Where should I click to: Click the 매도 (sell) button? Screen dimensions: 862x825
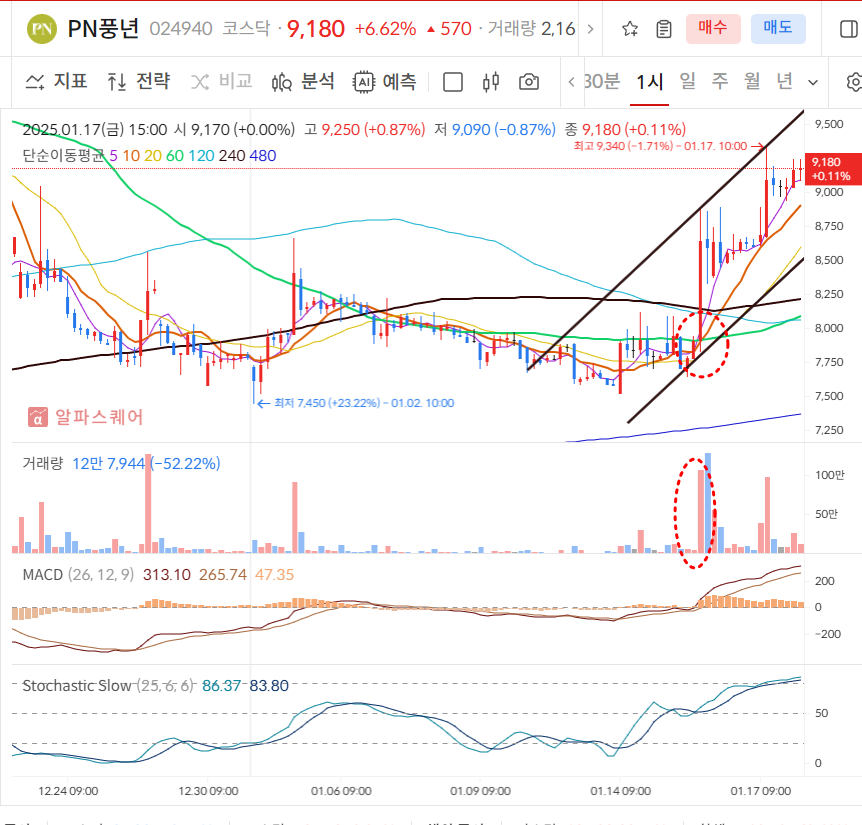[778, 29]
